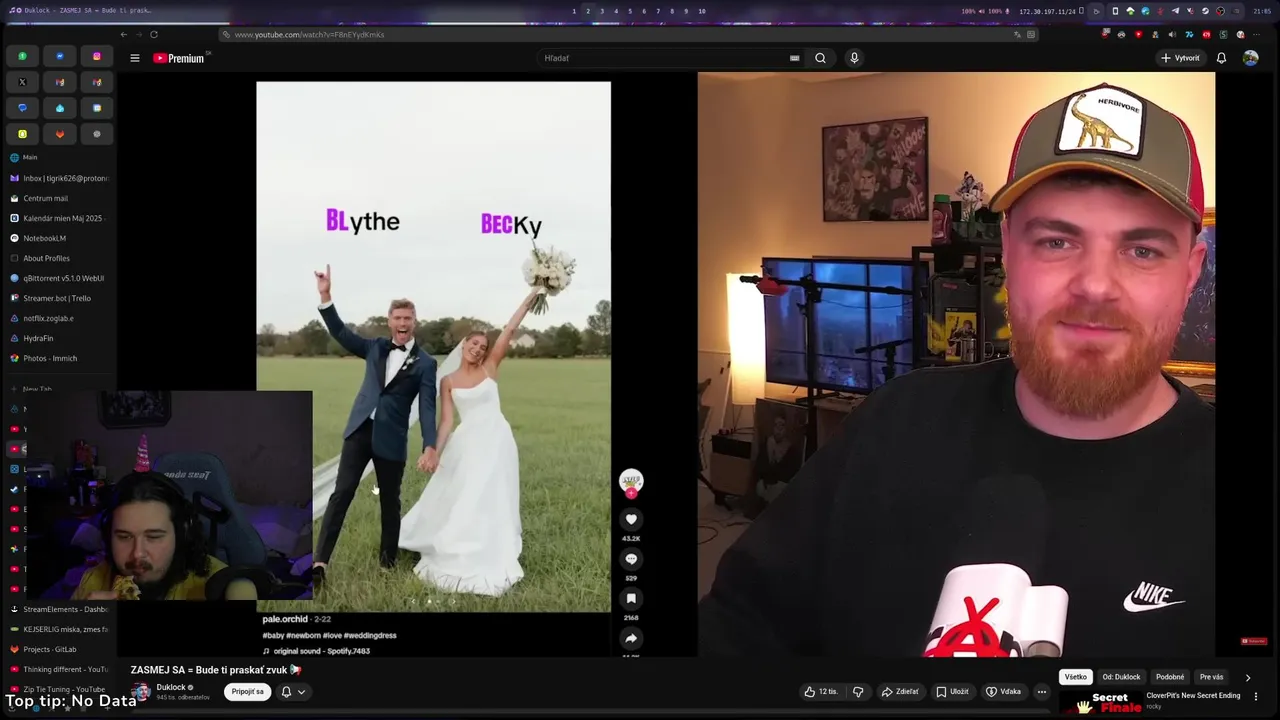The image size is (1280, 720).
Task: Select the Podobné filter chip
Action: point(1170,677)
